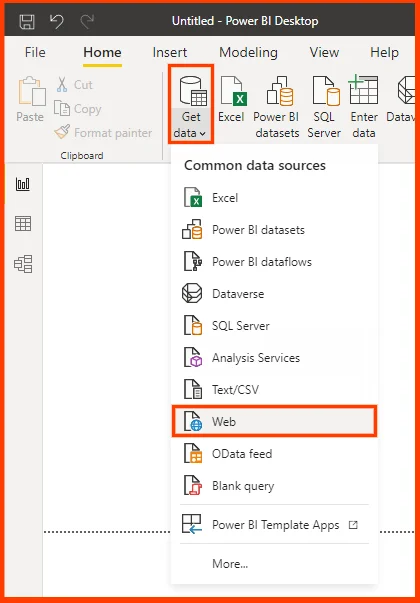The width and height of the screenshot is (420, 603).
Task: Switch to Data view table icon
Action: [x=23, y=223]
